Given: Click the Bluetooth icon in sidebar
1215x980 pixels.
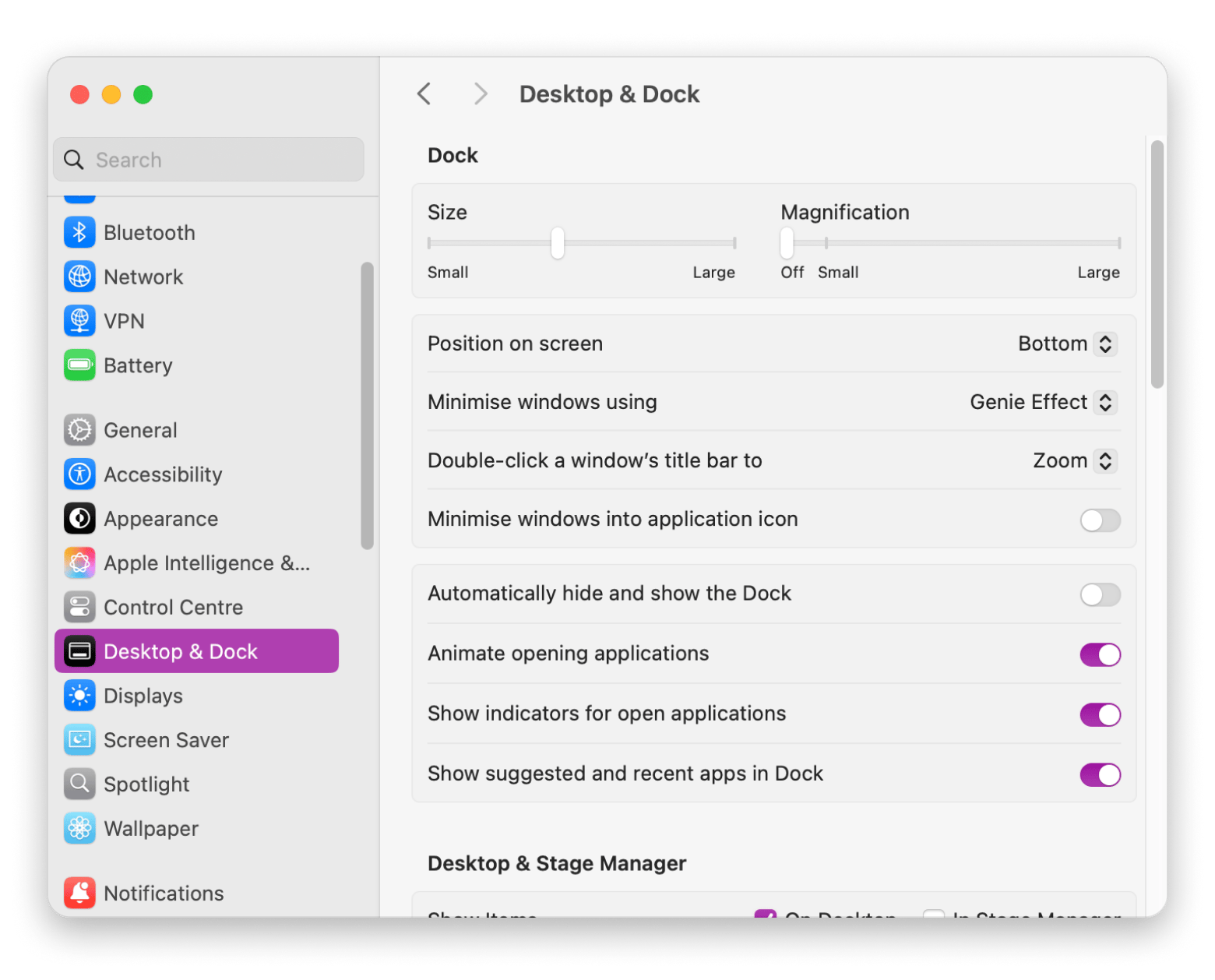Looking at the screenshot, I should click(x=79, y=232).
